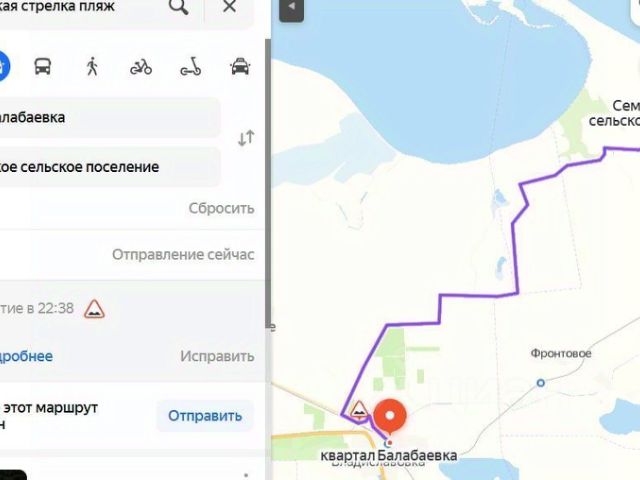Open the Отправление сейчас departure time selector
Viewport: 640px width, 480px height.
pyautogui.click(x=183, y=255)
